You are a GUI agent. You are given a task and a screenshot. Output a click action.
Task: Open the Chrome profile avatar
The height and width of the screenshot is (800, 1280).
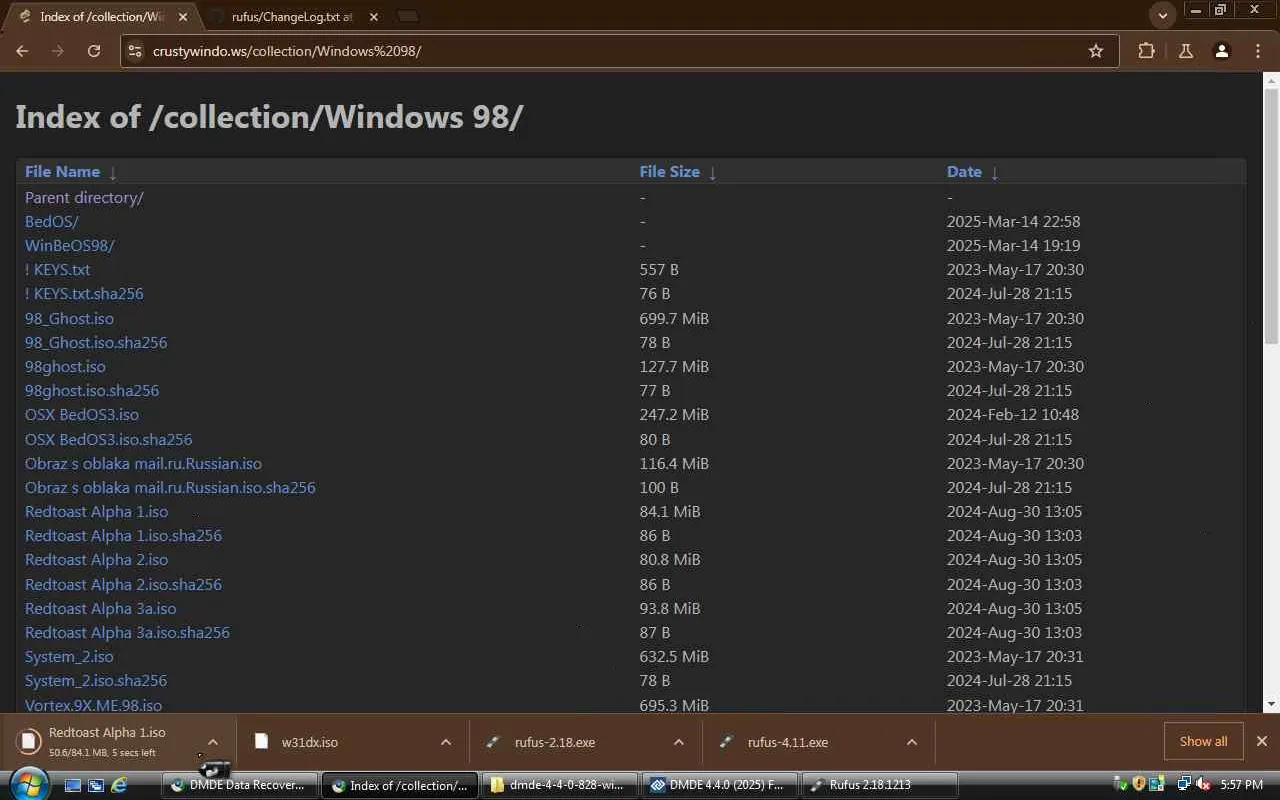pos(1221,51)
